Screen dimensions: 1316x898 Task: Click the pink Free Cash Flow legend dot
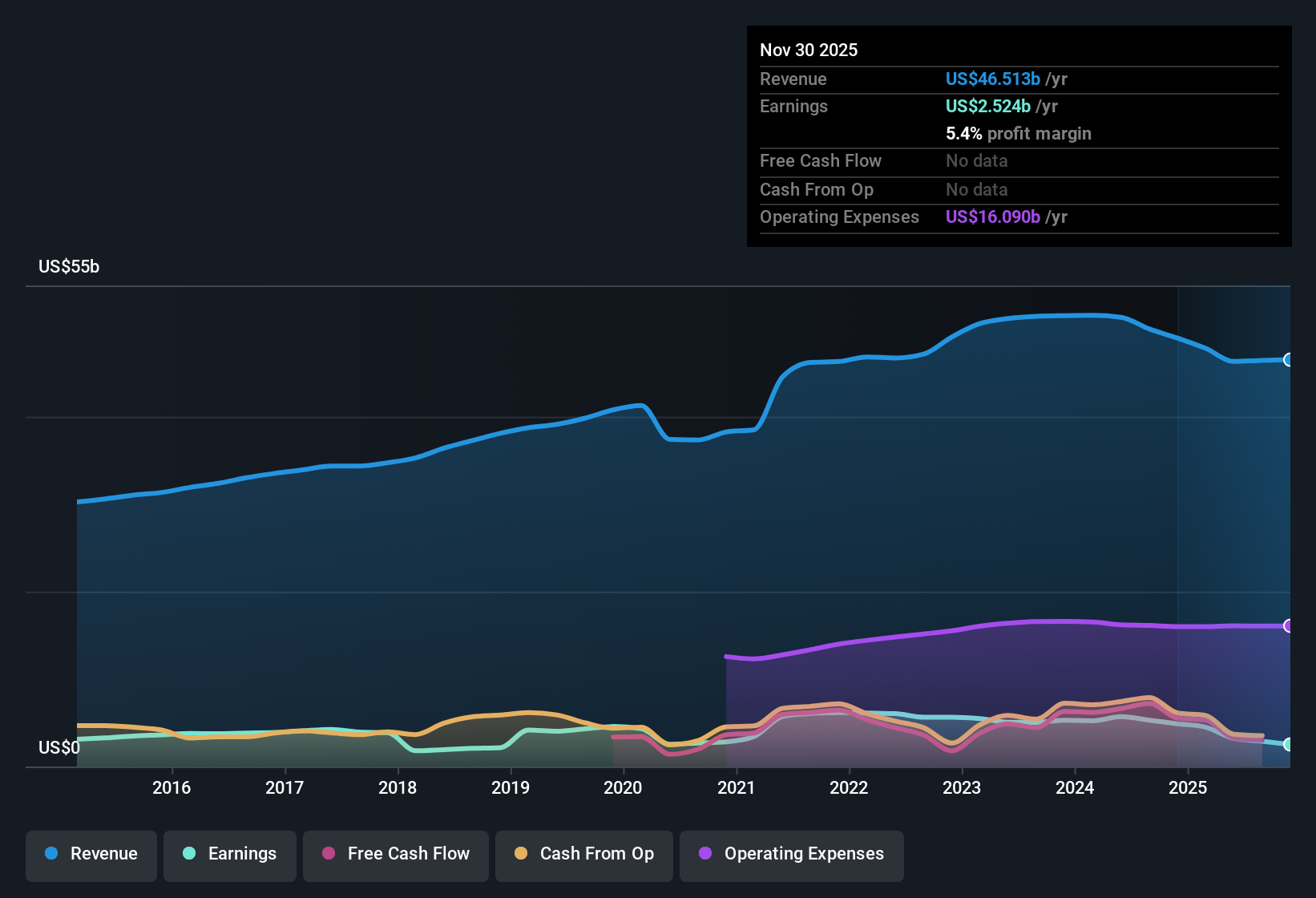[x=327, y=854]
